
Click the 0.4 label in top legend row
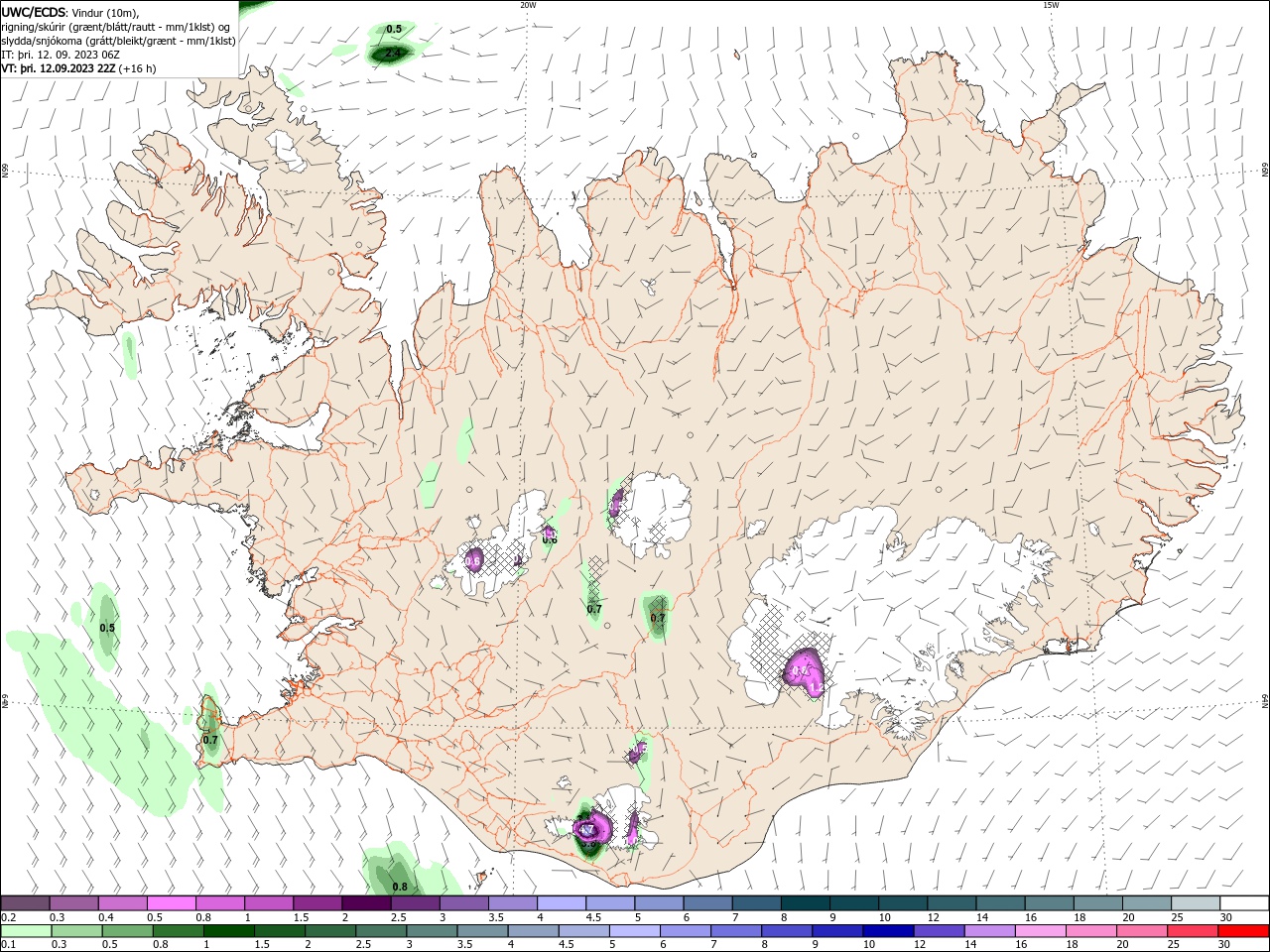click(x=107, y=918)
